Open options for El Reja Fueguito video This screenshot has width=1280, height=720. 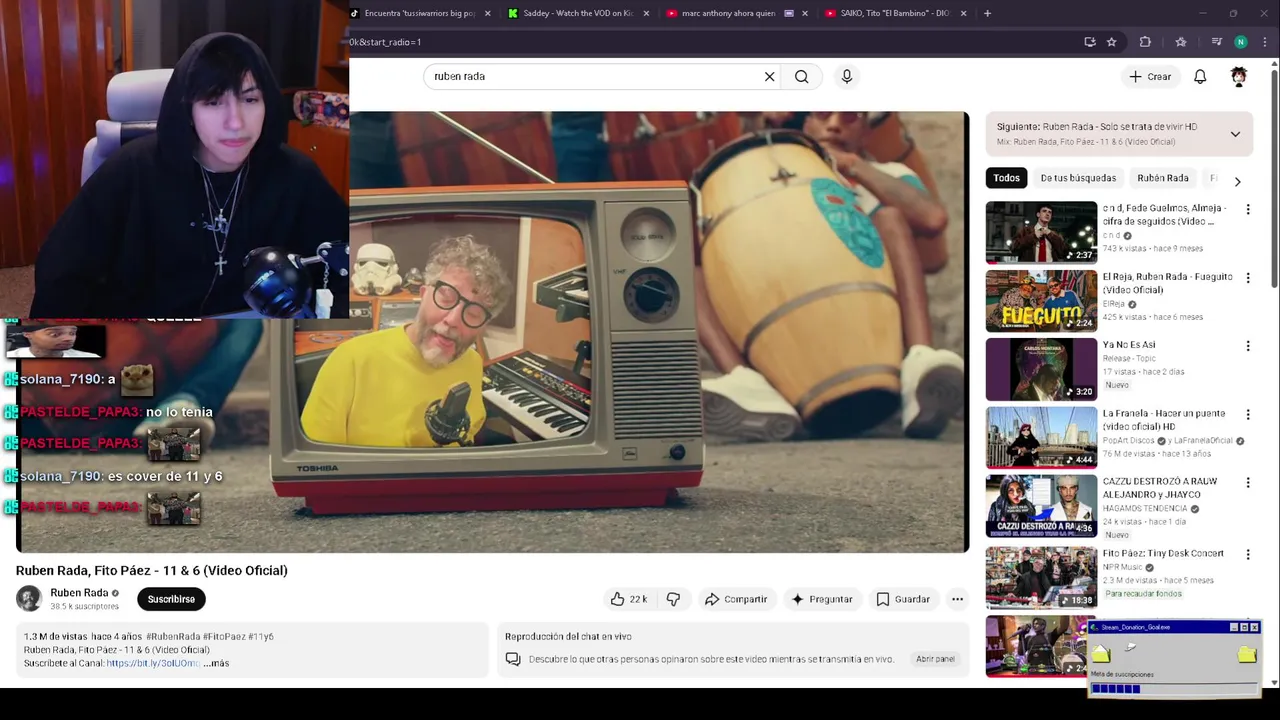(x=1247, y=277)
